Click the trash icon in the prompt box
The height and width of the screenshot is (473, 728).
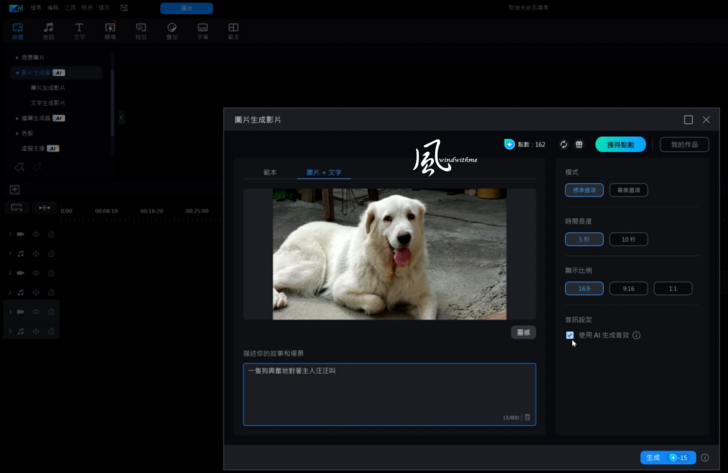click(x=528, y=417)
